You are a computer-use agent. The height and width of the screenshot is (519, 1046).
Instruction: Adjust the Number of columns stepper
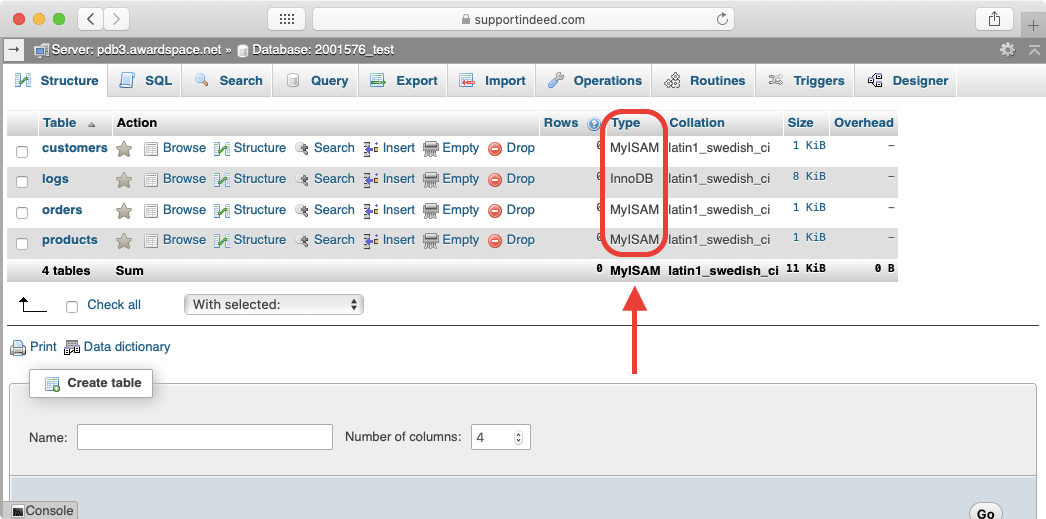pyautogui.click(x=518, y=437)
